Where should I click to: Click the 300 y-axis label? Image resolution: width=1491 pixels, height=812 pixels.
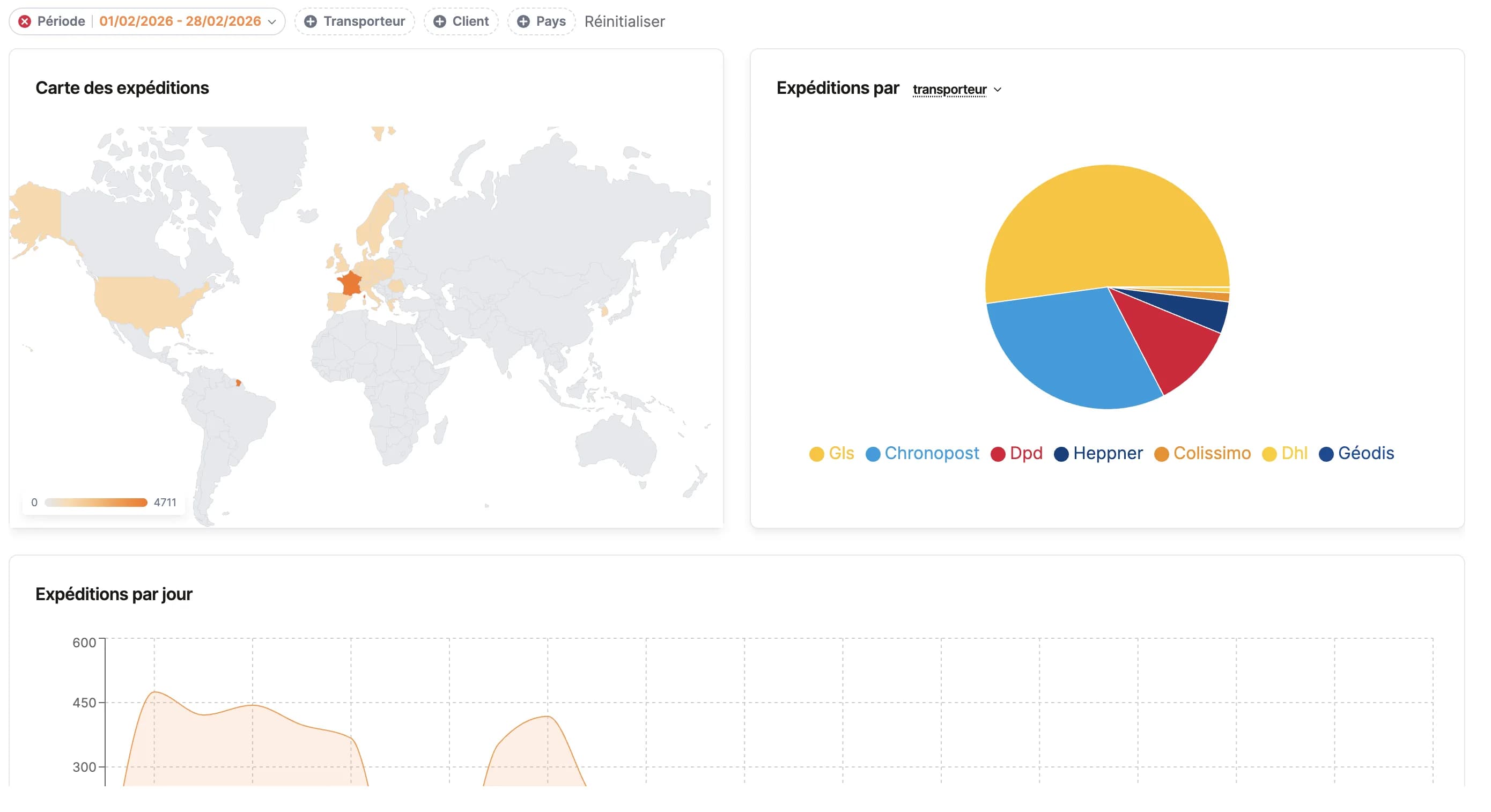(x=84, y=767)
